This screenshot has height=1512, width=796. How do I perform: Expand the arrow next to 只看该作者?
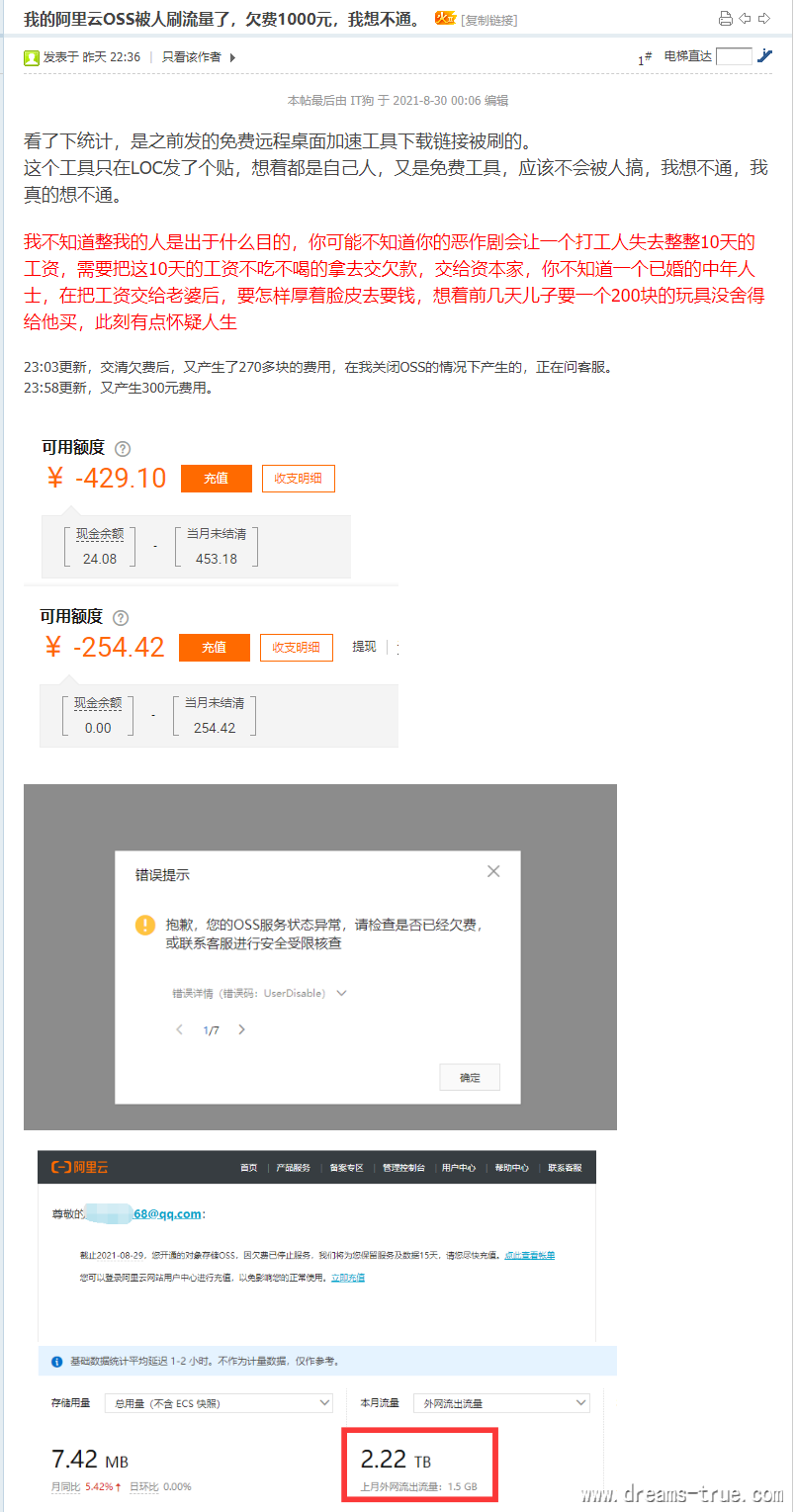(x=232, y=57)
